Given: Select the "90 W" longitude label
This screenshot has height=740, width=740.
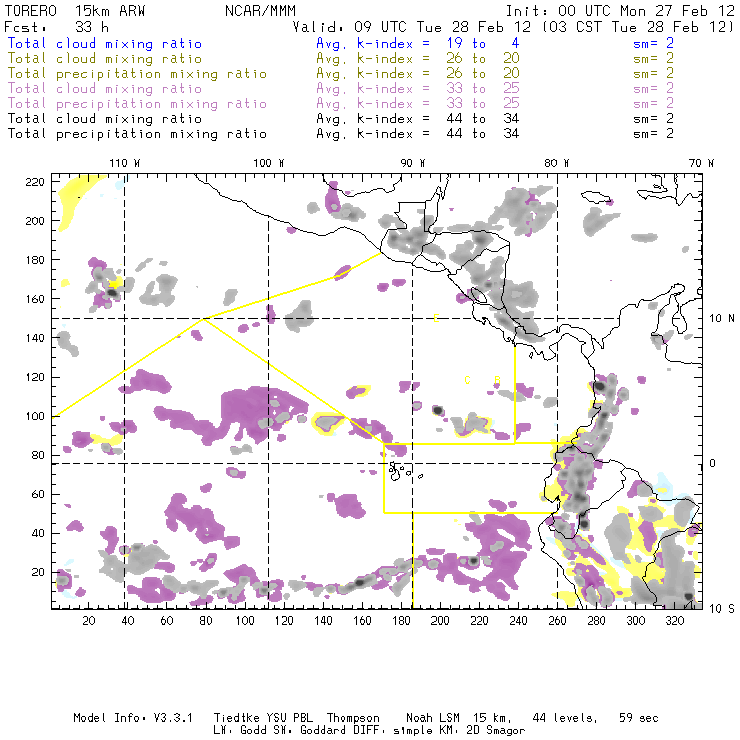Looking at the screenshot, I should 413,163.
